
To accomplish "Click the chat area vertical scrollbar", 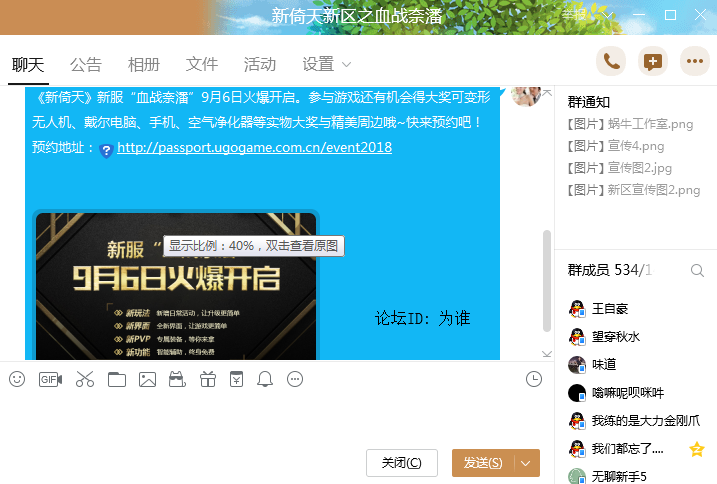I will pos(546,280).
